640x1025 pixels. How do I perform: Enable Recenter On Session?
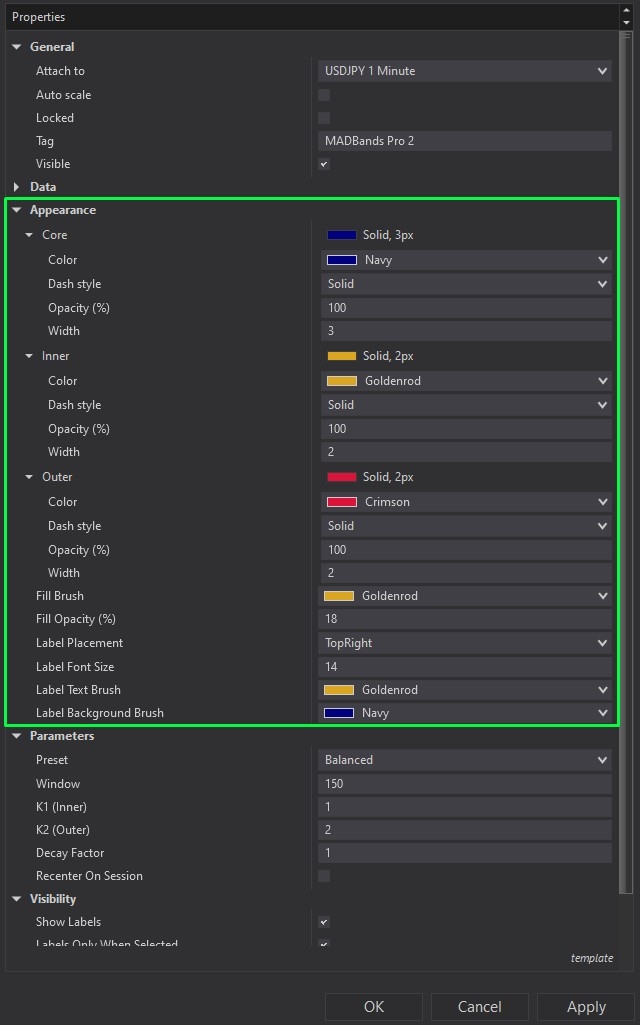click(x=324, y=875)
